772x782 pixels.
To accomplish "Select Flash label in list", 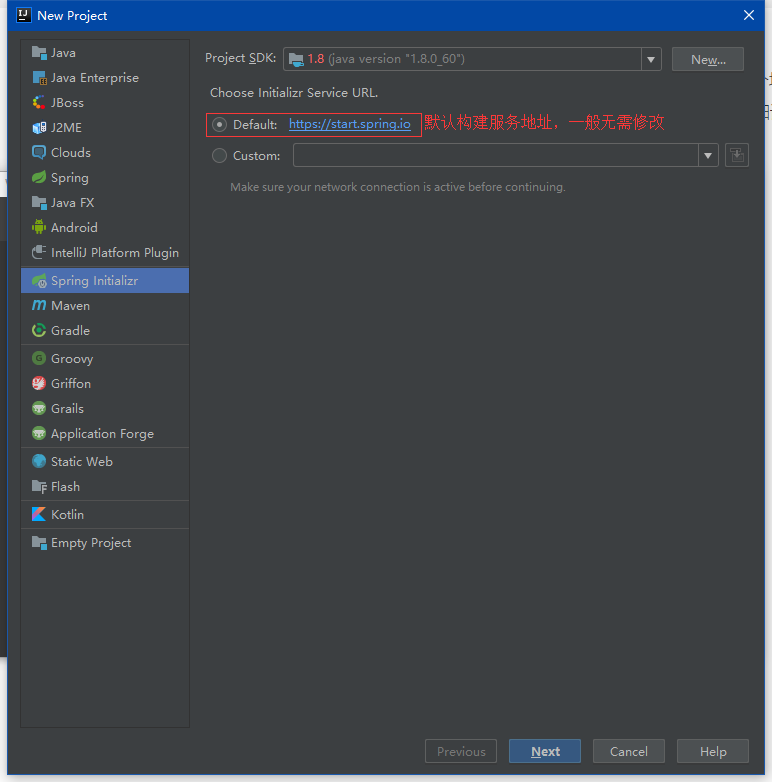I will (x=65, y=486).
